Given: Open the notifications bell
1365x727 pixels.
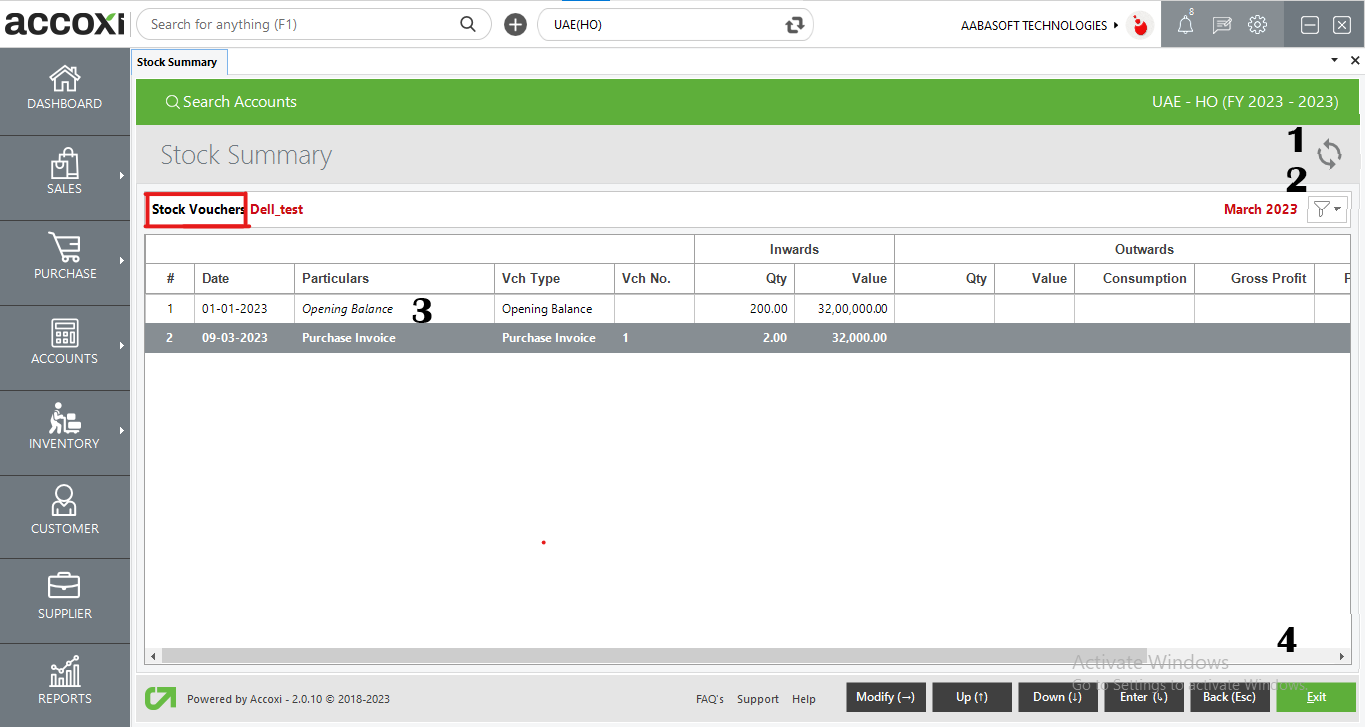Looking at the screenshot, I should [x=1185, y=25].
